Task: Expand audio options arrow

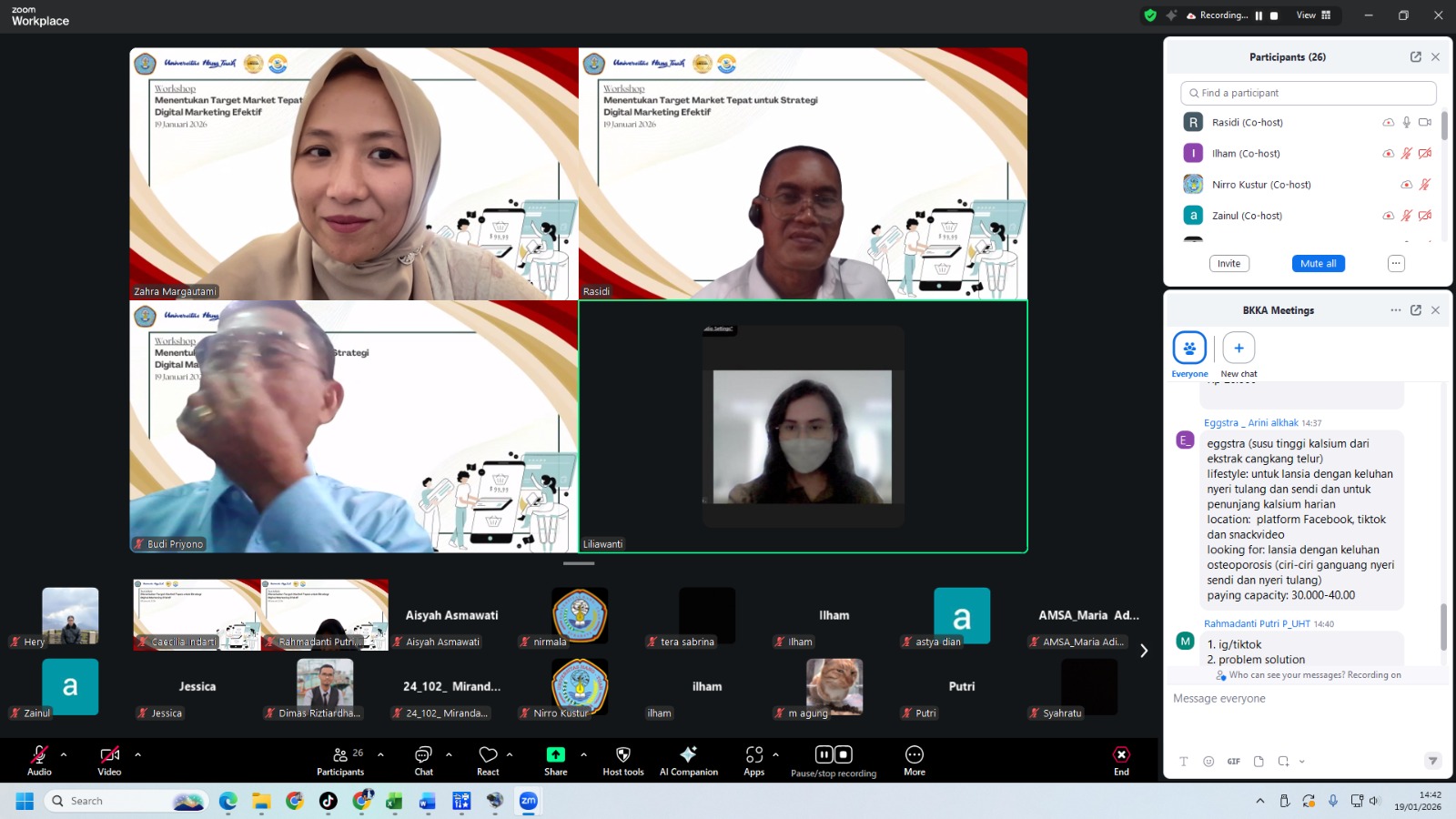Action: [x=64, y=754]
